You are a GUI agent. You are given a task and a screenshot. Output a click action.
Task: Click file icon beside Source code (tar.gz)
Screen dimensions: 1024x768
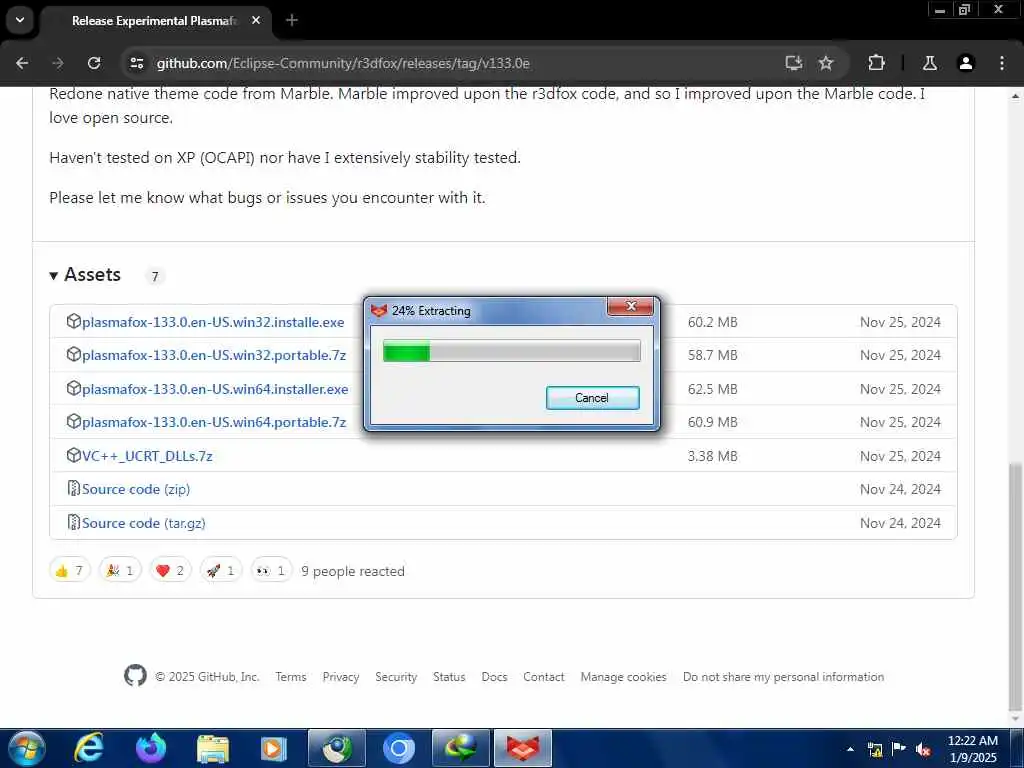[73, 522]
